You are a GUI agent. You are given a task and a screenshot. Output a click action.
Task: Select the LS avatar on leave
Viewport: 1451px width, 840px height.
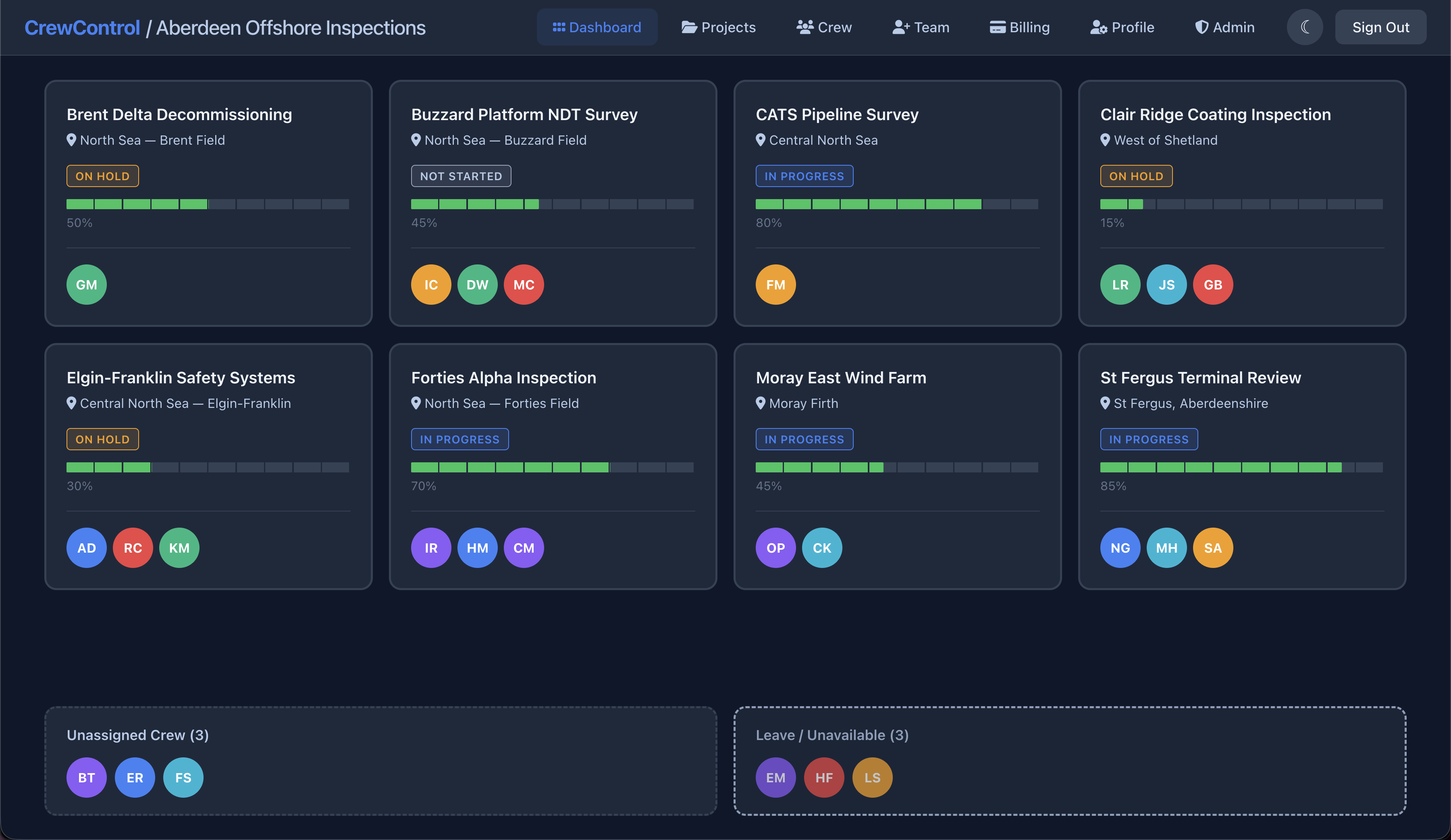(872, 777)
